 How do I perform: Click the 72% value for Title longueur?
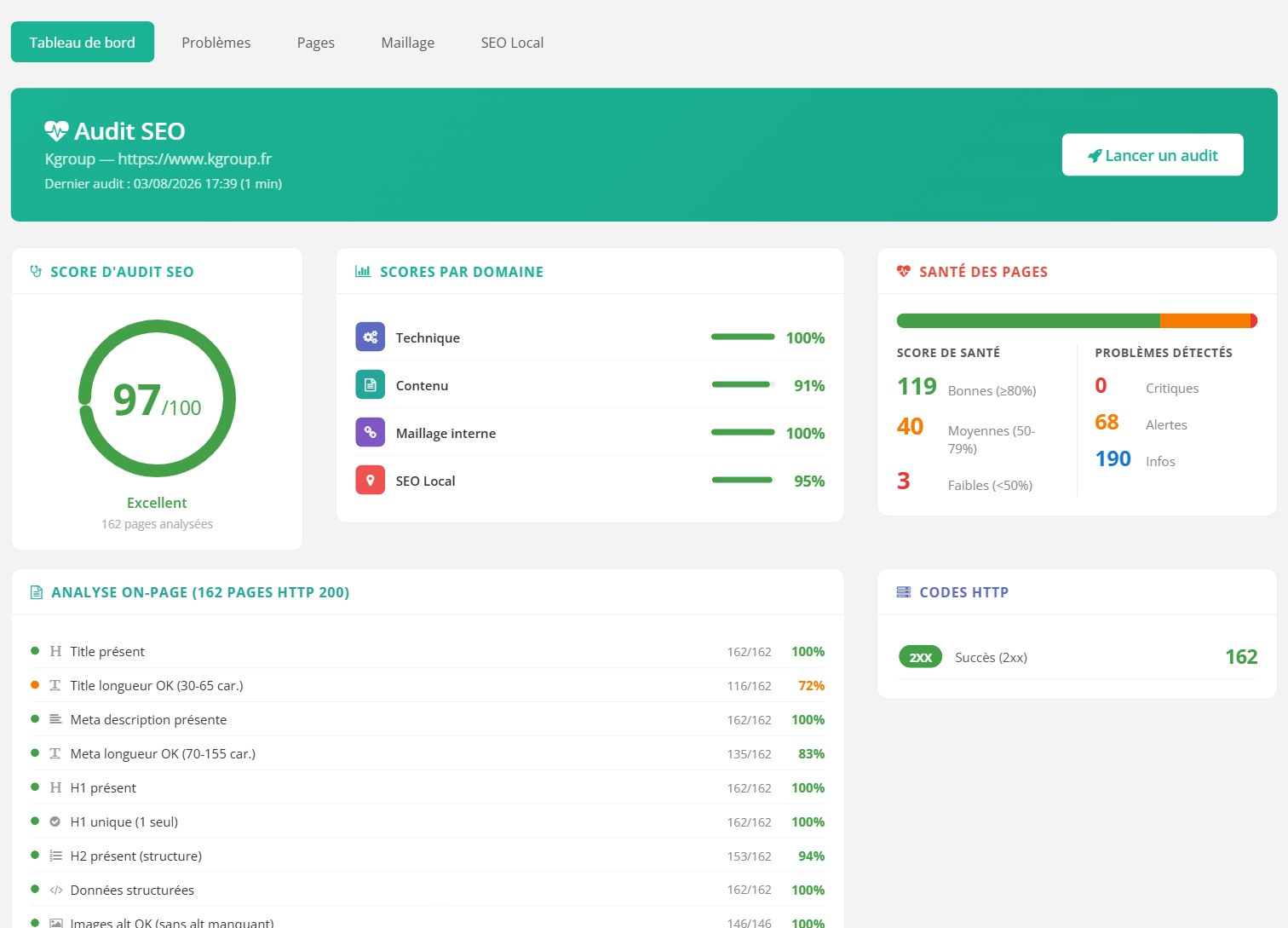pyautogui.click(x=811, y=685)
